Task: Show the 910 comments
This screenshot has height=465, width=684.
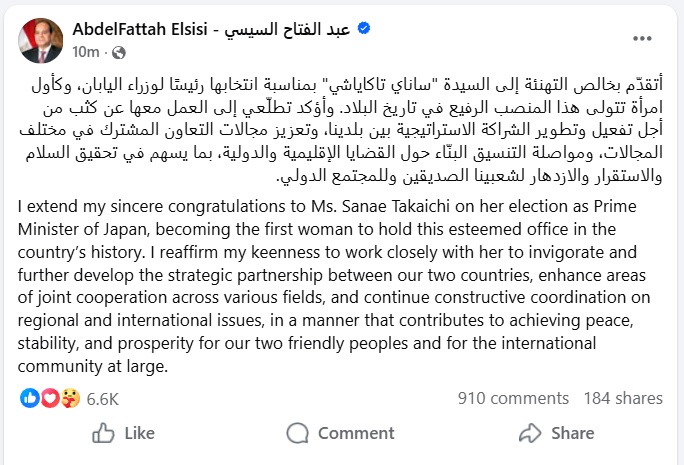Action: tap(499, 398)
